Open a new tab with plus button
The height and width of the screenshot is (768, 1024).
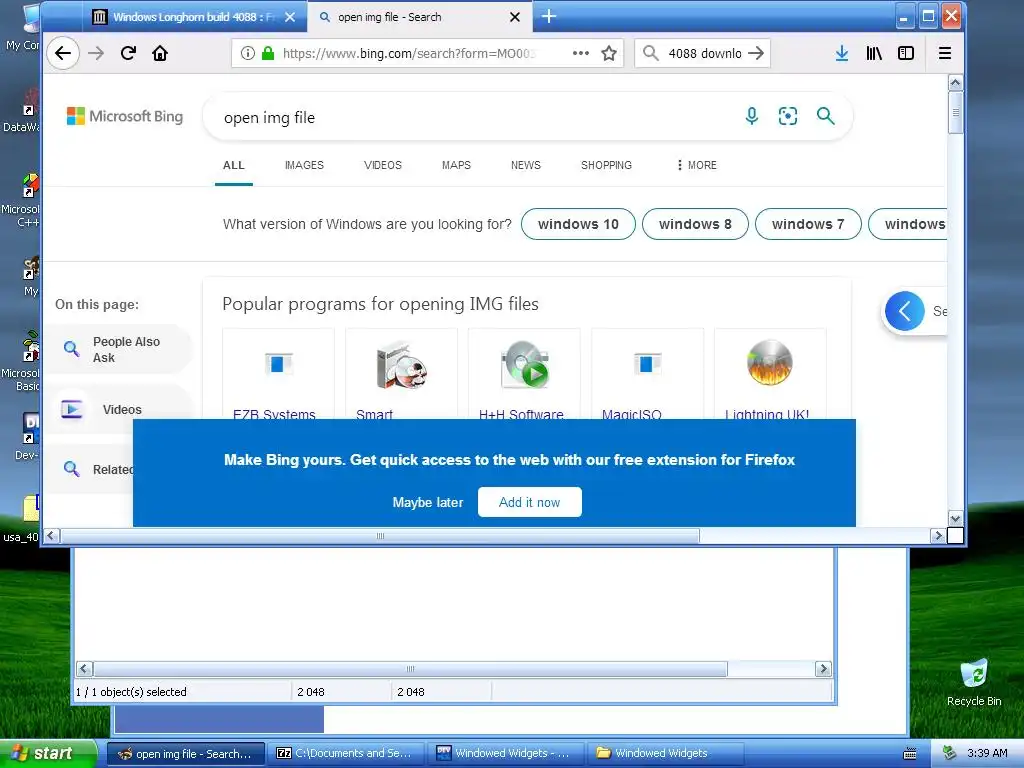click(x=549, y=16)
